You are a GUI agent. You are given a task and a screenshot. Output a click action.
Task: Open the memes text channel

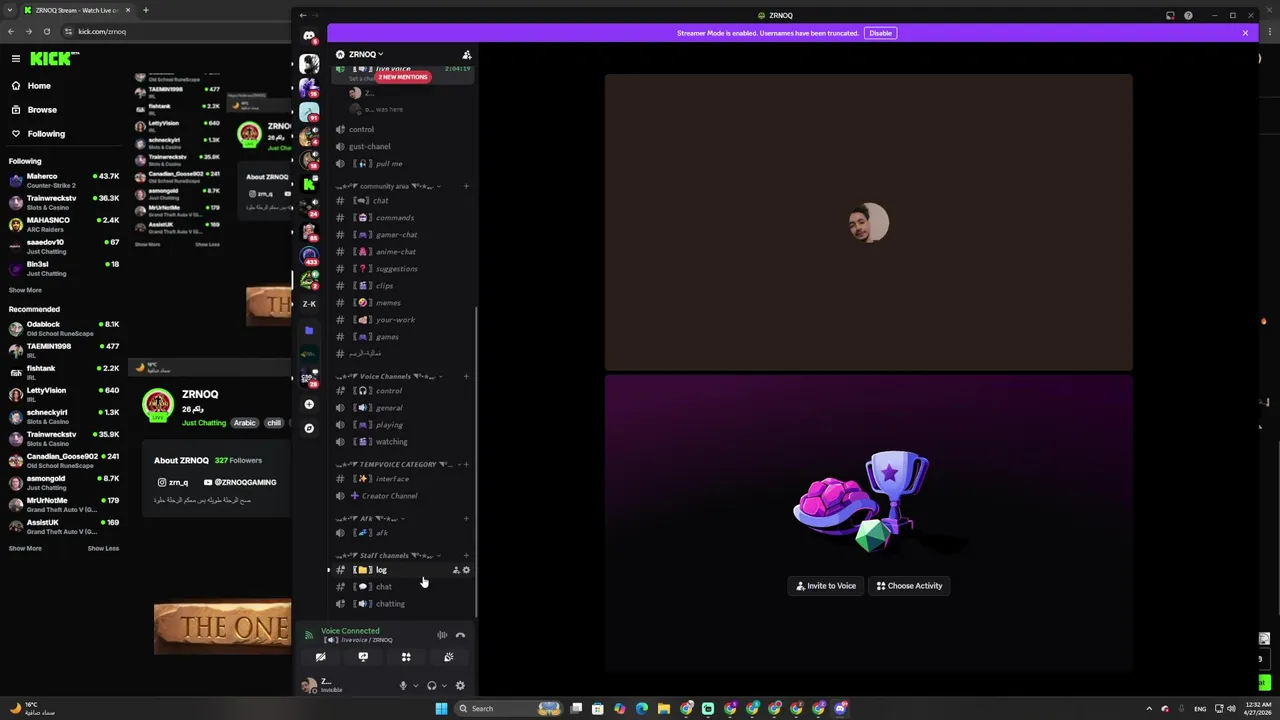click(402, 303)
